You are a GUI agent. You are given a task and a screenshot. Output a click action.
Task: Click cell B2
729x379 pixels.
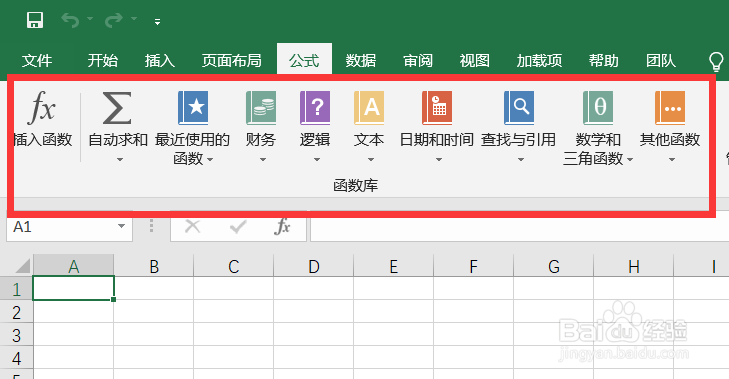[154, 312]
